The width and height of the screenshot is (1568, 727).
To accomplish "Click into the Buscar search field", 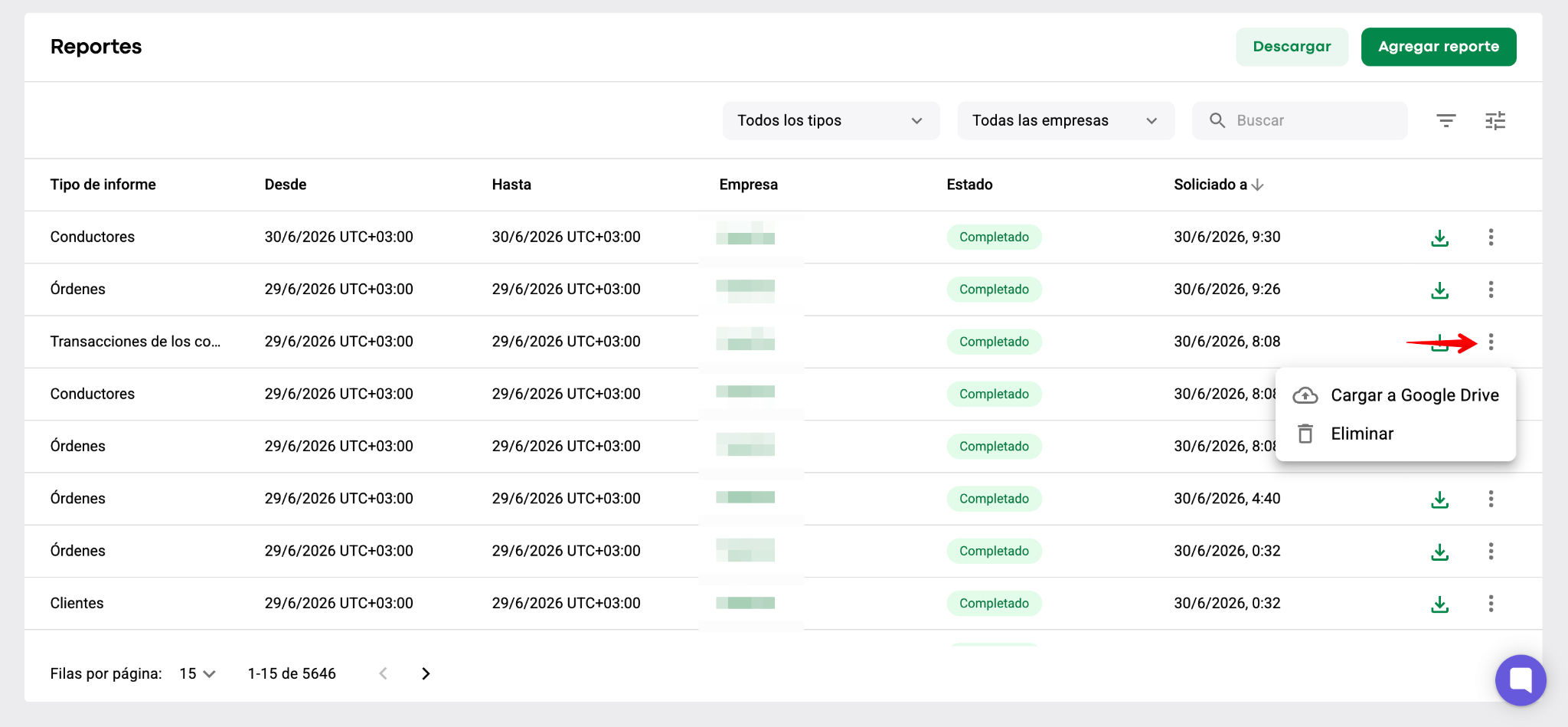I will [1300, 120].
